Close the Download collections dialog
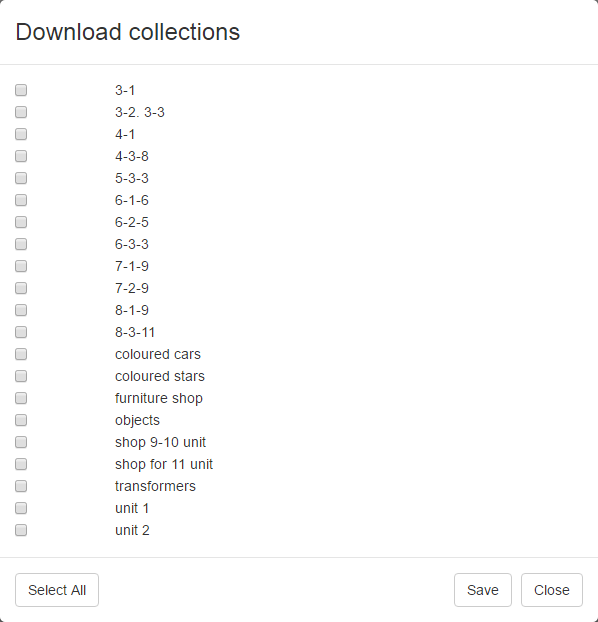Viewport: 598px width, 622px height. click(x=552, y=590)
